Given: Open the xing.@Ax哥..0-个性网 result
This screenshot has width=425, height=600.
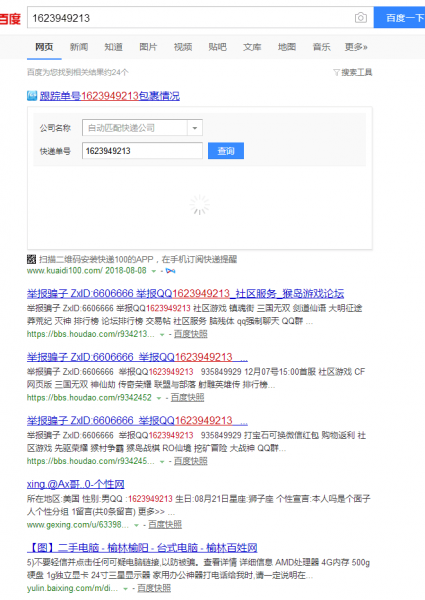Looking at the screenshot, I should click(75, 484).
